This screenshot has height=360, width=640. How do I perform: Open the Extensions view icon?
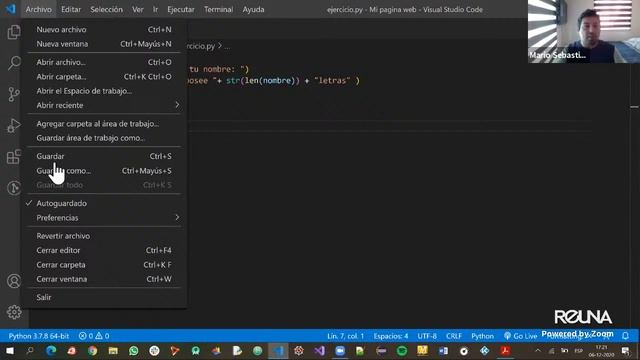coord(13,157)
